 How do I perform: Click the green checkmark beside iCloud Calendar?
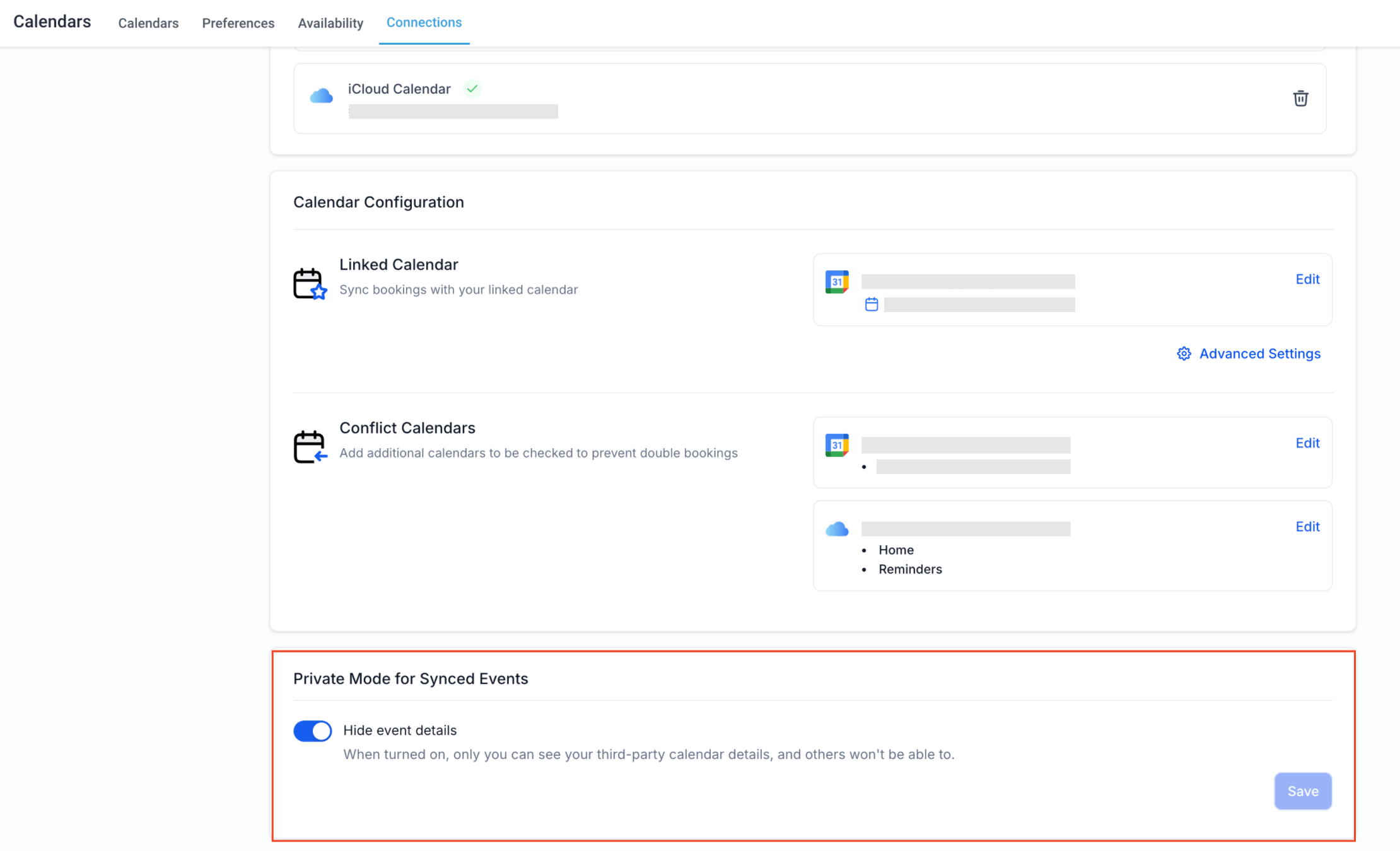472,89
